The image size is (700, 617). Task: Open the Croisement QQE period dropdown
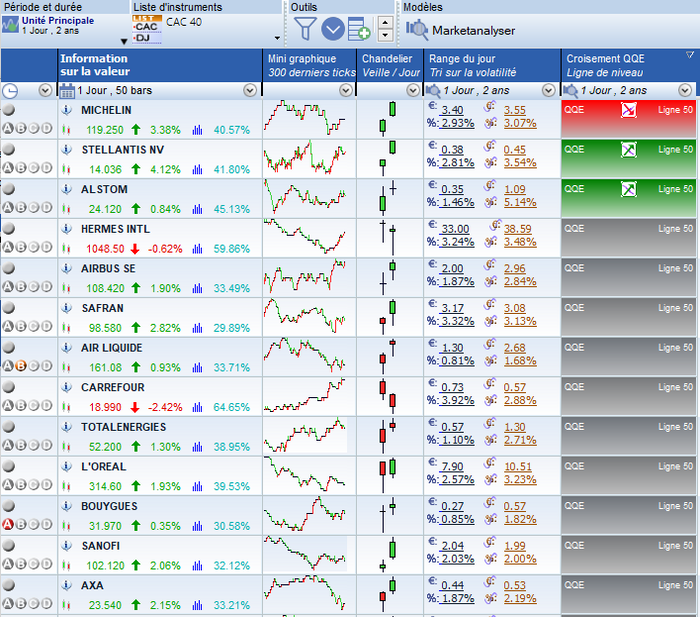685,91
